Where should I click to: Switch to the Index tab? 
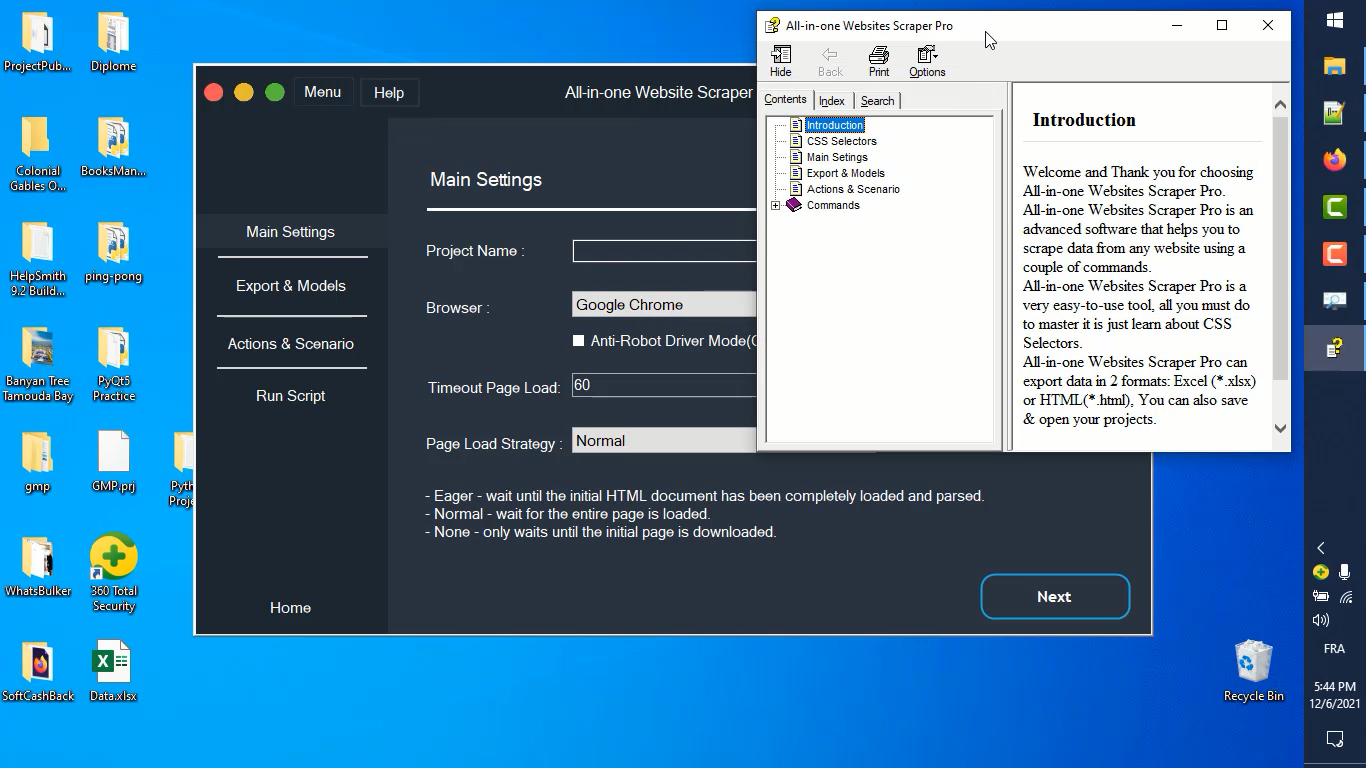[x=832, y=101]
